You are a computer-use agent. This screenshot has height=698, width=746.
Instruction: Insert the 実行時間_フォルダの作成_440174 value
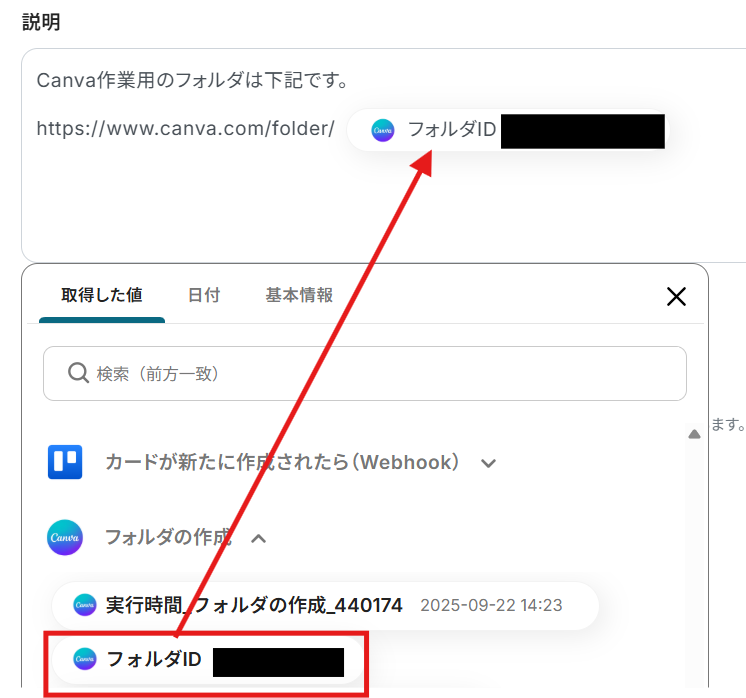[x=325, y=605]
